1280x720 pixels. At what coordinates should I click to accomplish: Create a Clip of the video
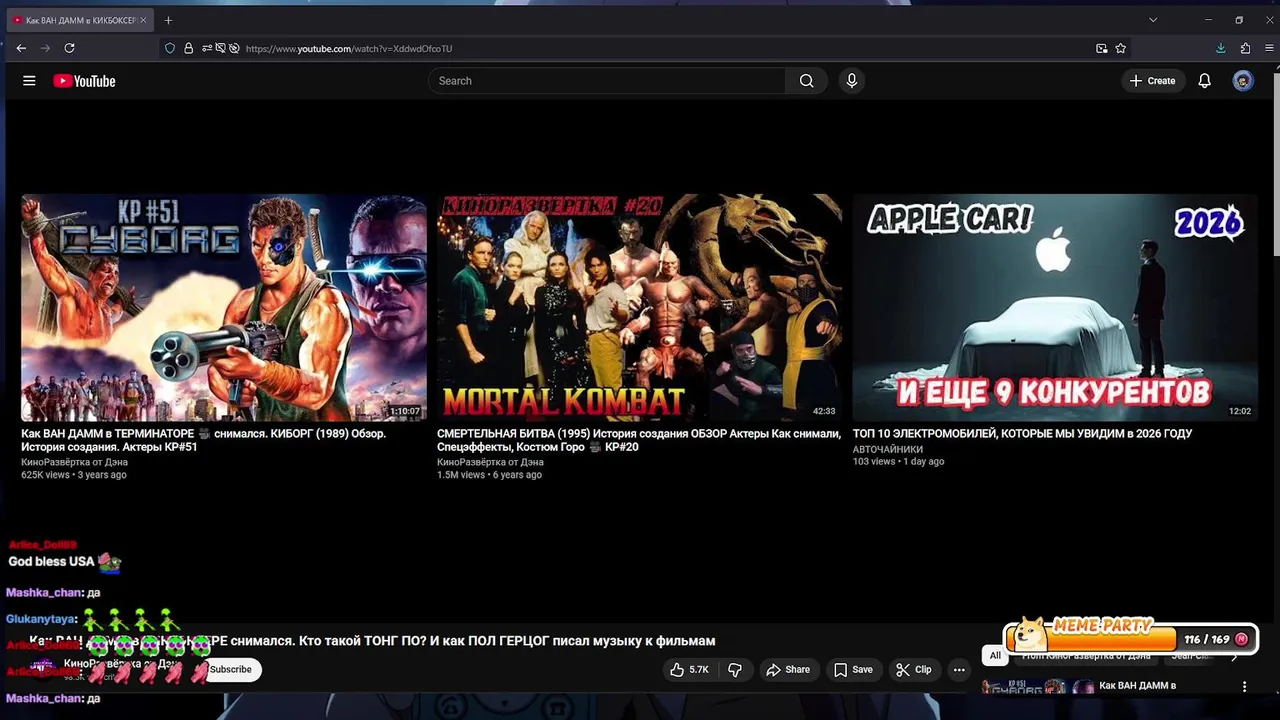coord(913,669)
